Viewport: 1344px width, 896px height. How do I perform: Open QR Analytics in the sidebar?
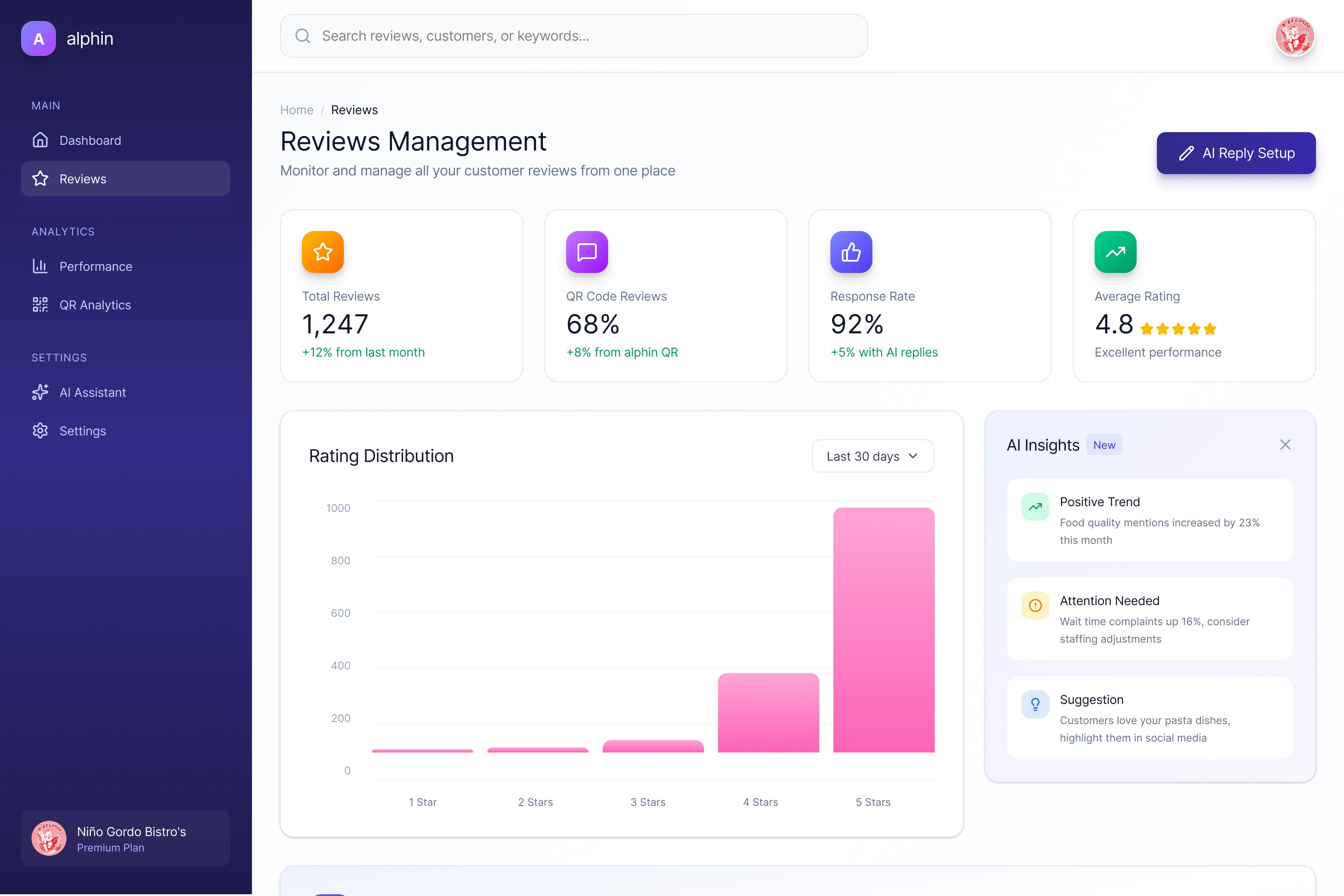pos(95,305)
